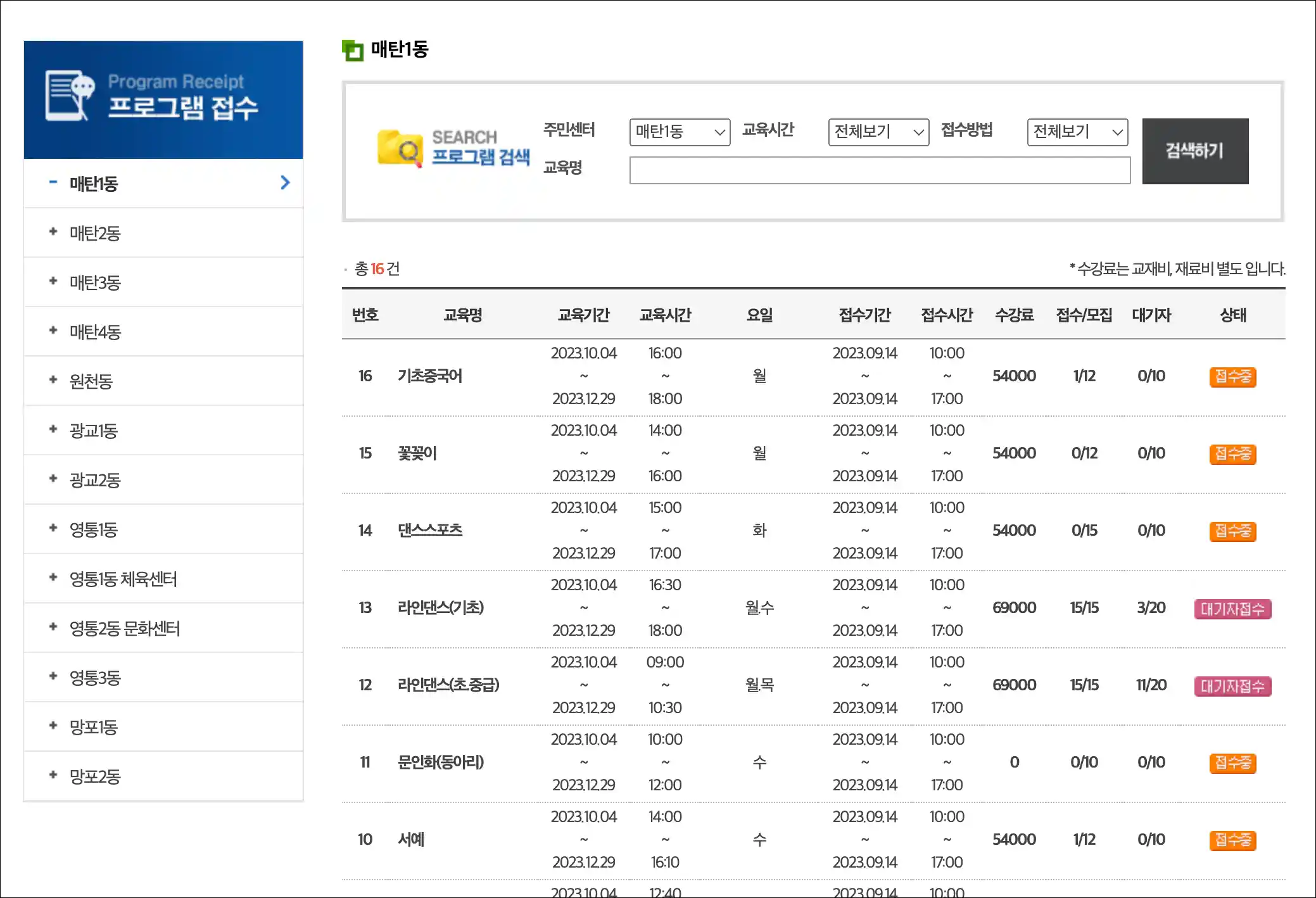The height and width of the screenshot is (898, 1316).
Task: Expand the 매탄2동 plus icon
Action: 53,232
